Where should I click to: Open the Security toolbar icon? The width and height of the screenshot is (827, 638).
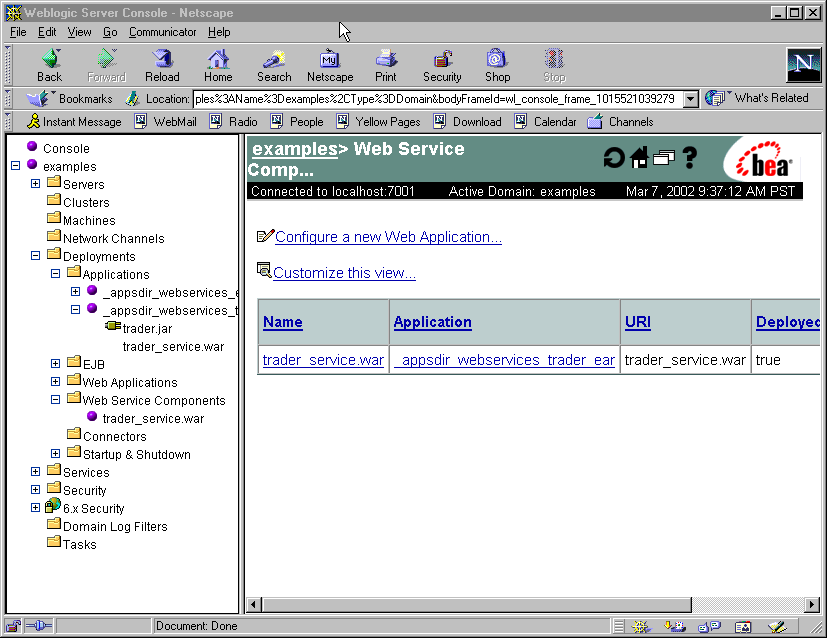442,59
